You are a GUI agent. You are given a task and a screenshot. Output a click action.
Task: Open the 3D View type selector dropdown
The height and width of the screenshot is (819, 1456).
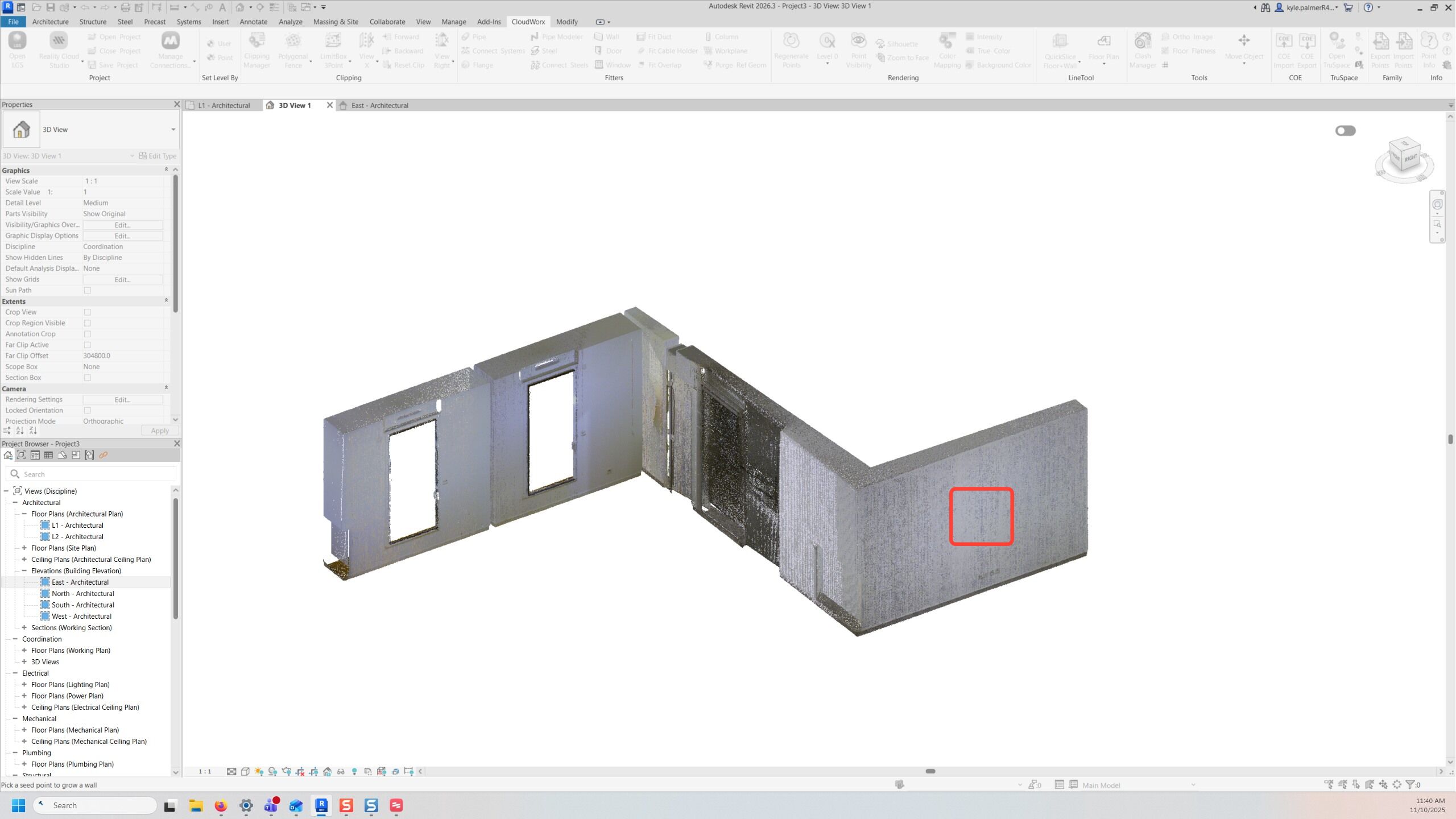(x=173, y=130)
